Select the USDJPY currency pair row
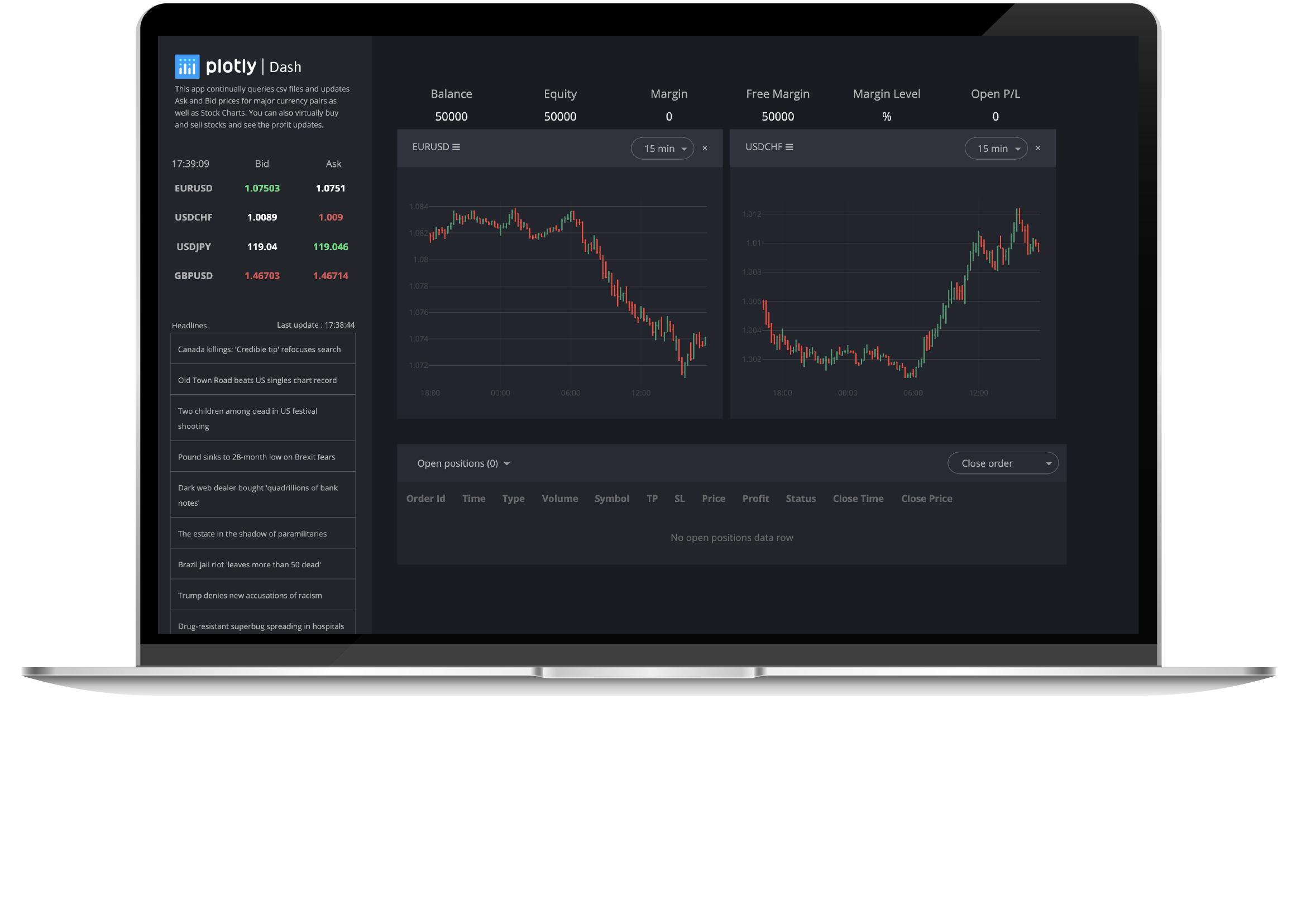This screenshot has height=924, width=1292. tap(193, 246)
